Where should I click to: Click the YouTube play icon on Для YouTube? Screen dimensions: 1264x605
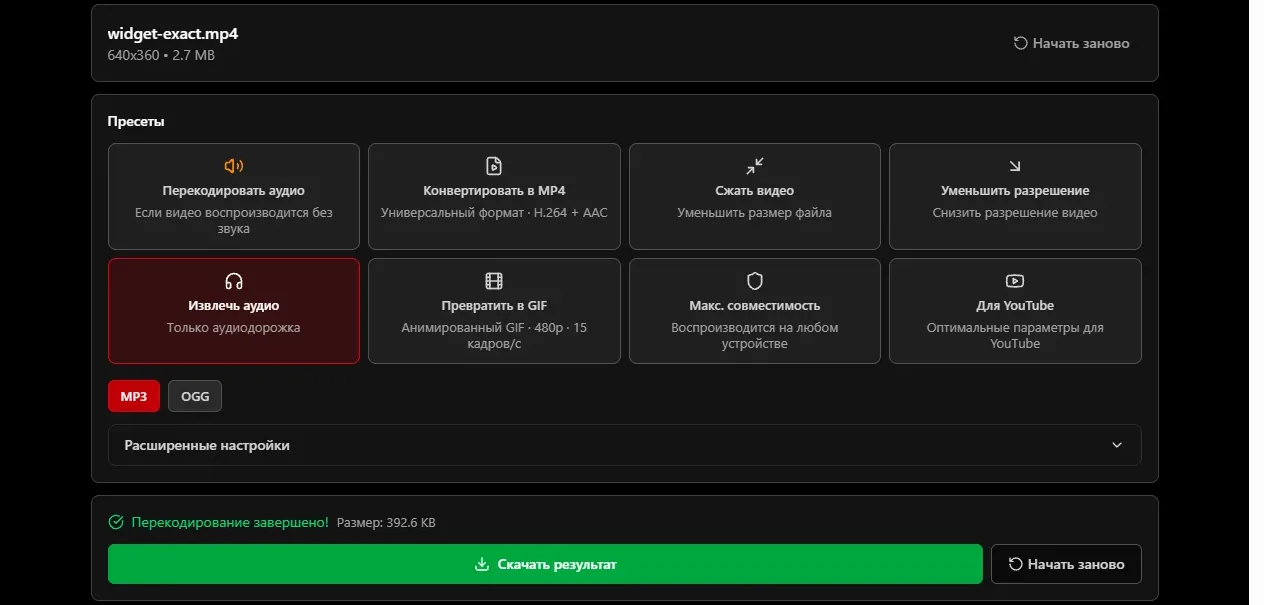pyautogui.click(x=1015, y=281)
